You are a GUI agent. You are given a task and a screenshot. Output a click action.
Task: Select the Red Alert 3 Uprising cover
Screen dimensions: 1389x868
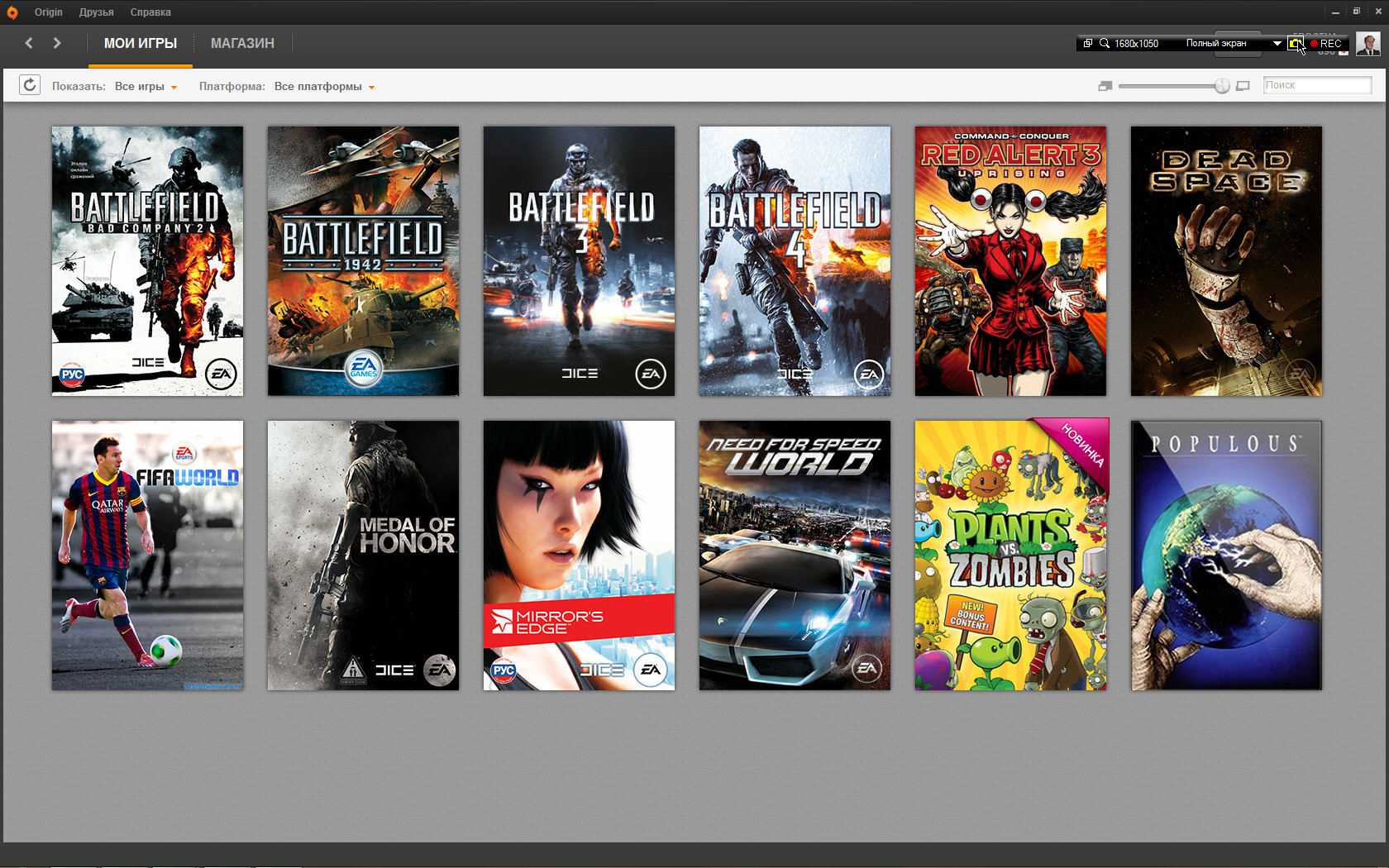point(1010,261)
